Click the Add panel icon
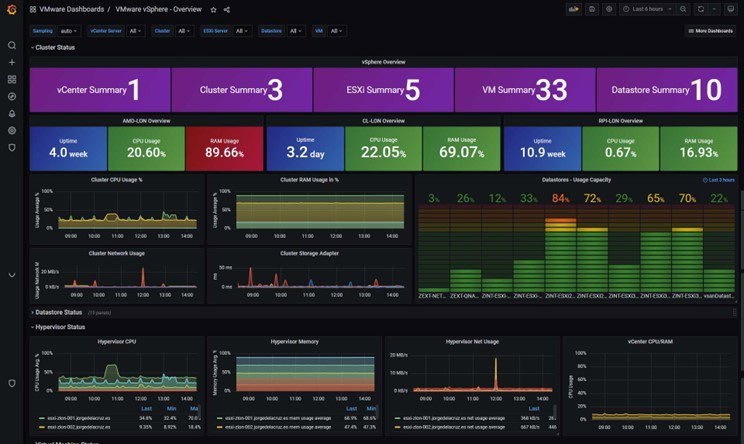 click(574, 9)
